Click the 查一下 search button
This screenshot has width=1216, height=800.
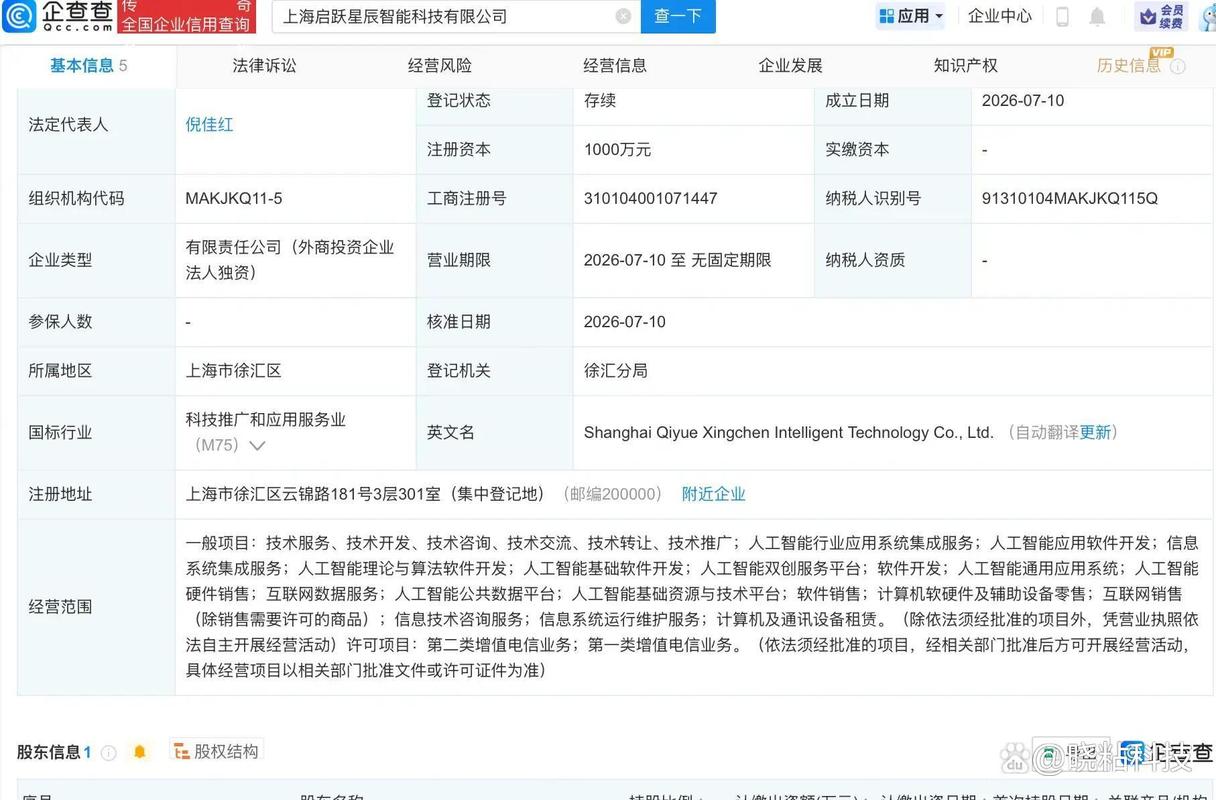(678, 16)
